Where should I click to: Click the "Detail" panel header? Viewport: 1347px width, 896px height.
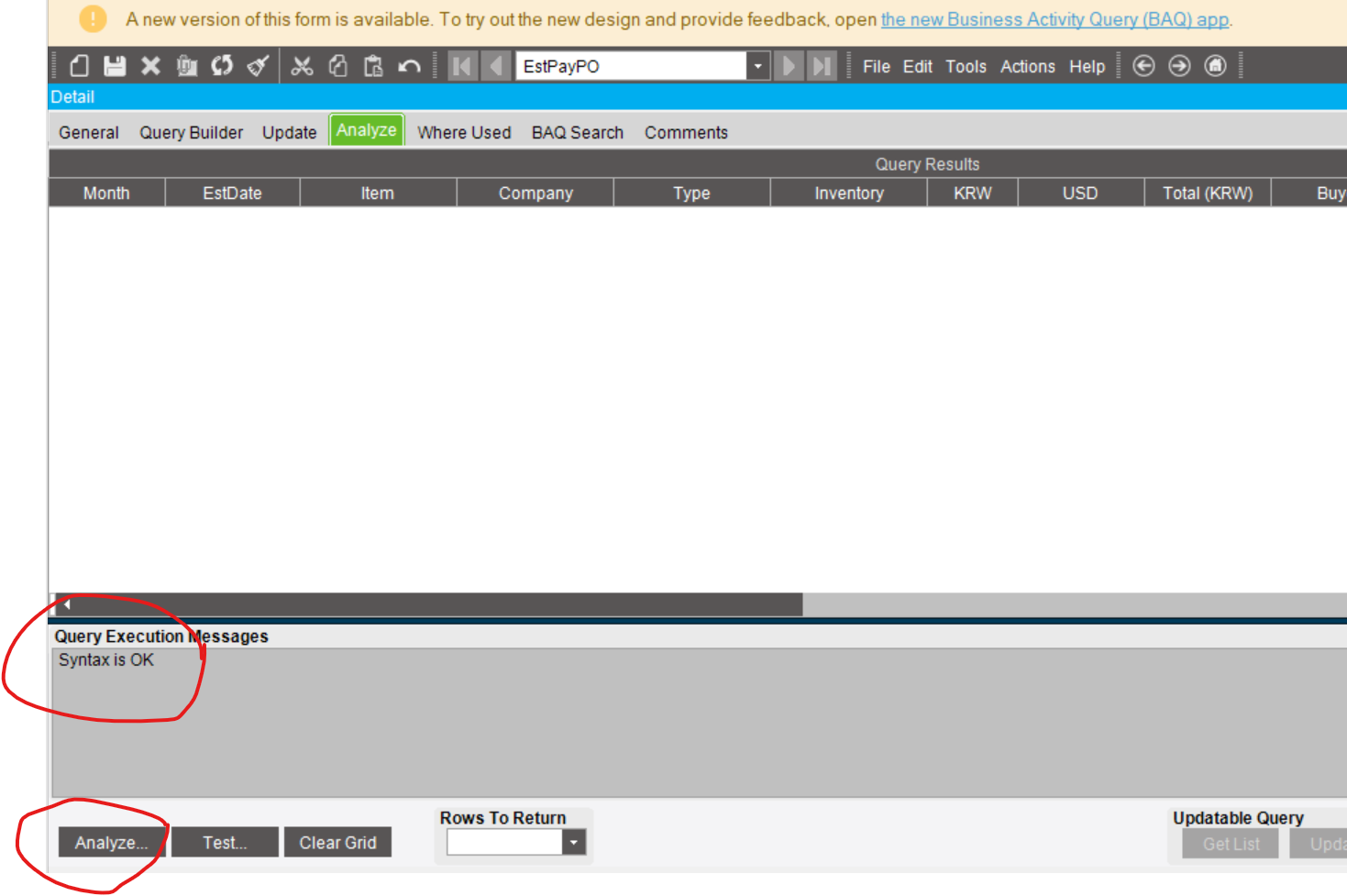click(x=72, y=97)
